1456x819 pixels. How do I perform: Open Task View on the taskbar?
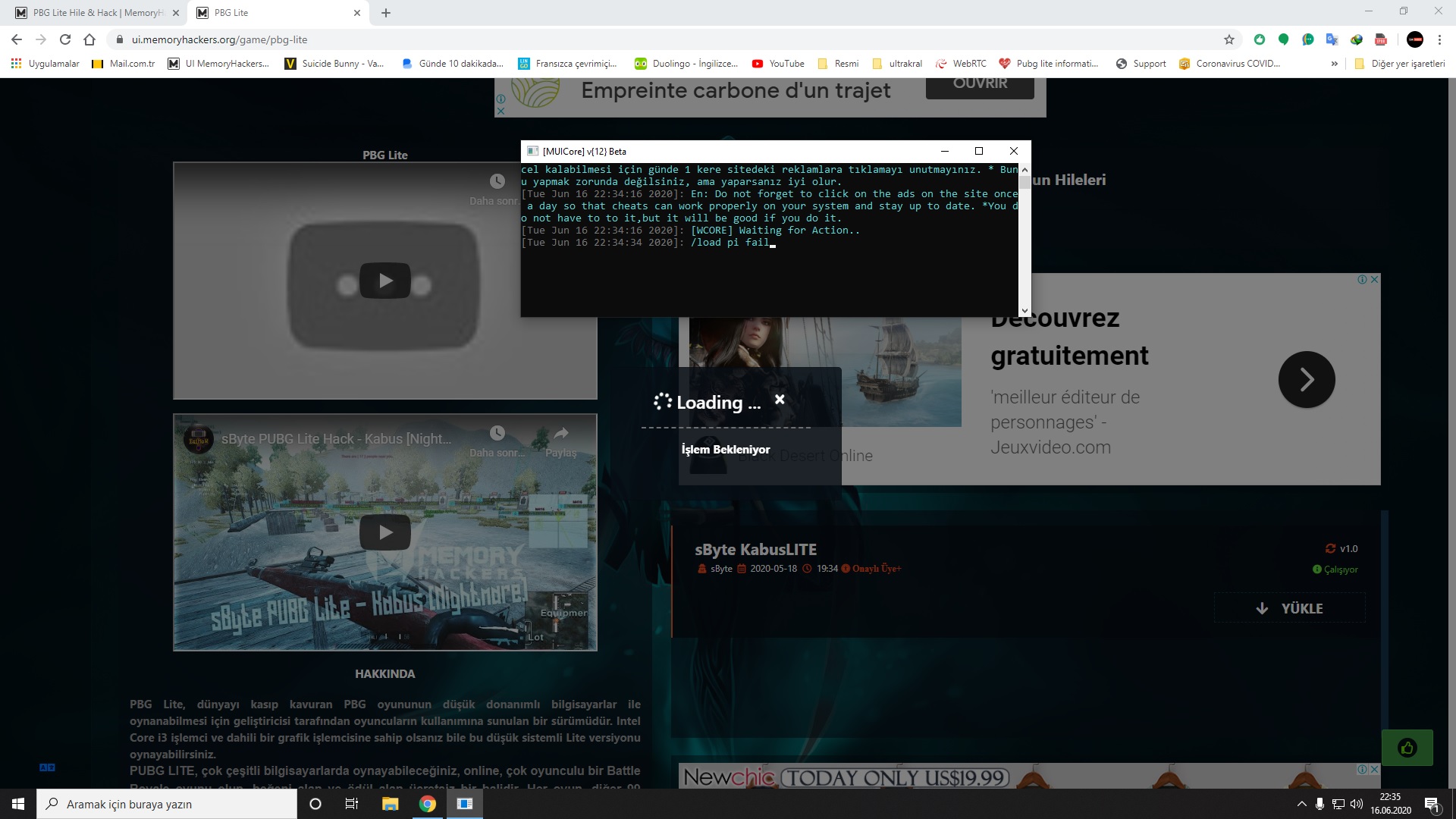(x=352, y=804)
